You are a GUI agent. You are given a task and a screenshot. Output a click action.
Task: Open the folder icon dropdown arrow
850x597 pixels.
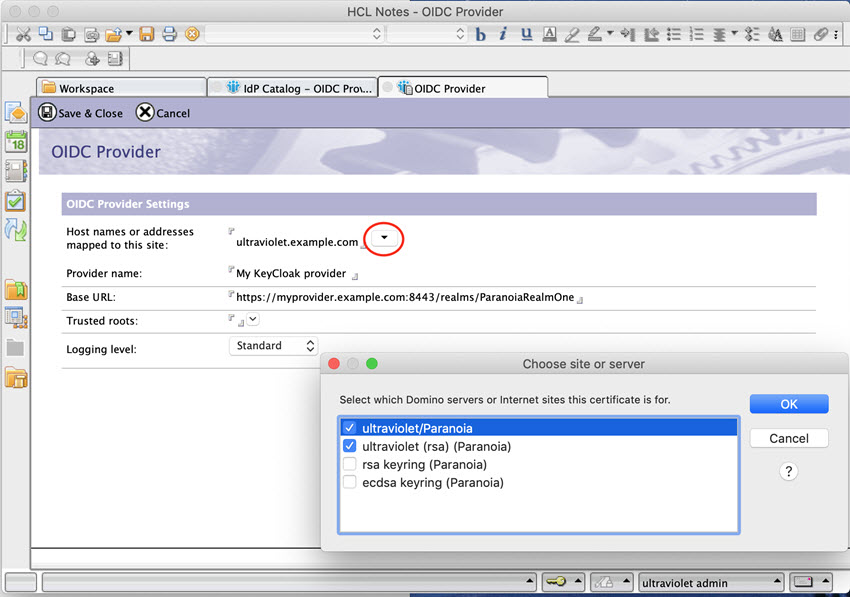tap(129, 34)
